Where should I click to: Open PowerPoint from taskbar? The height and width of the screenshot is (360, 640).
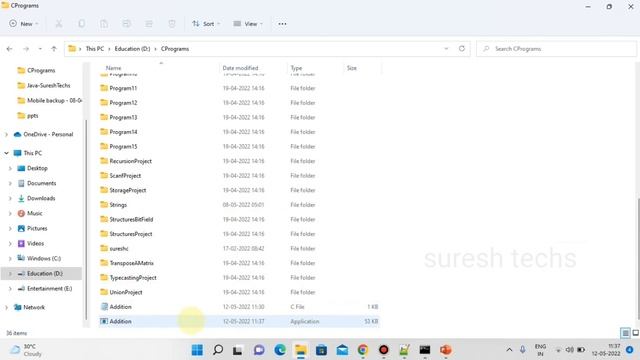(x=445, y=350)
